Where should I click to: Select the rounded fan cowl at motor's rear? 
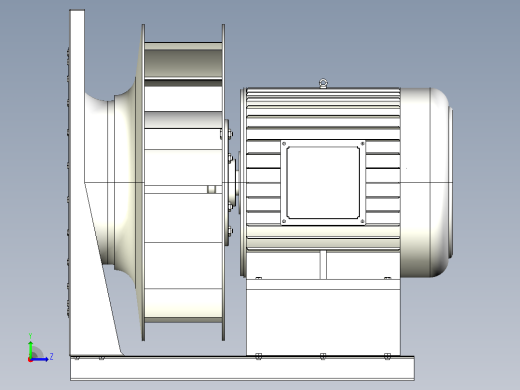(426, 182)
